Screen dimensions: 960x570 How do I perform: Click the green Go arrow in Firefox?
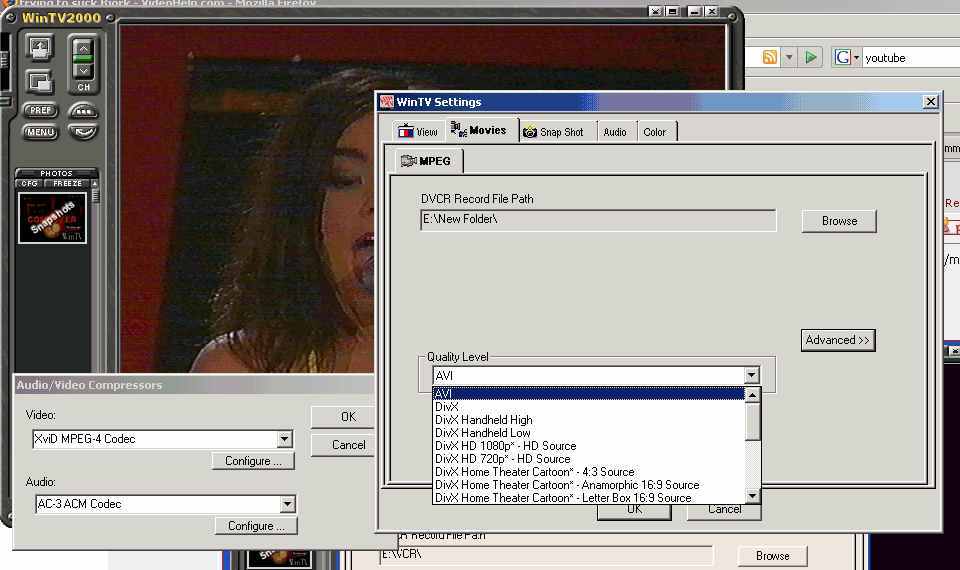(x=811, y=58)
